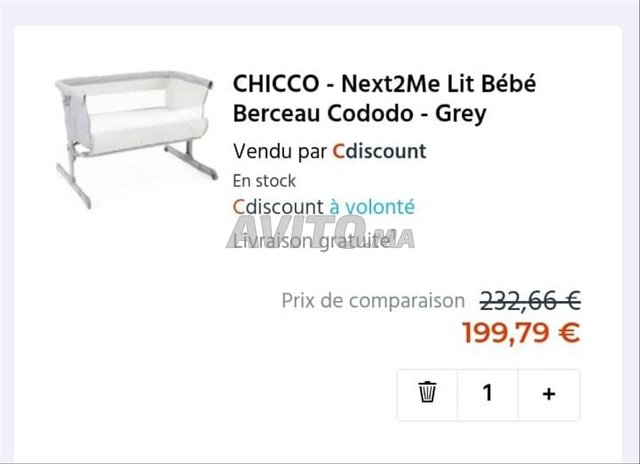Select the quantity field showing 1
The image size is (640, 464).
pos(487,393)
